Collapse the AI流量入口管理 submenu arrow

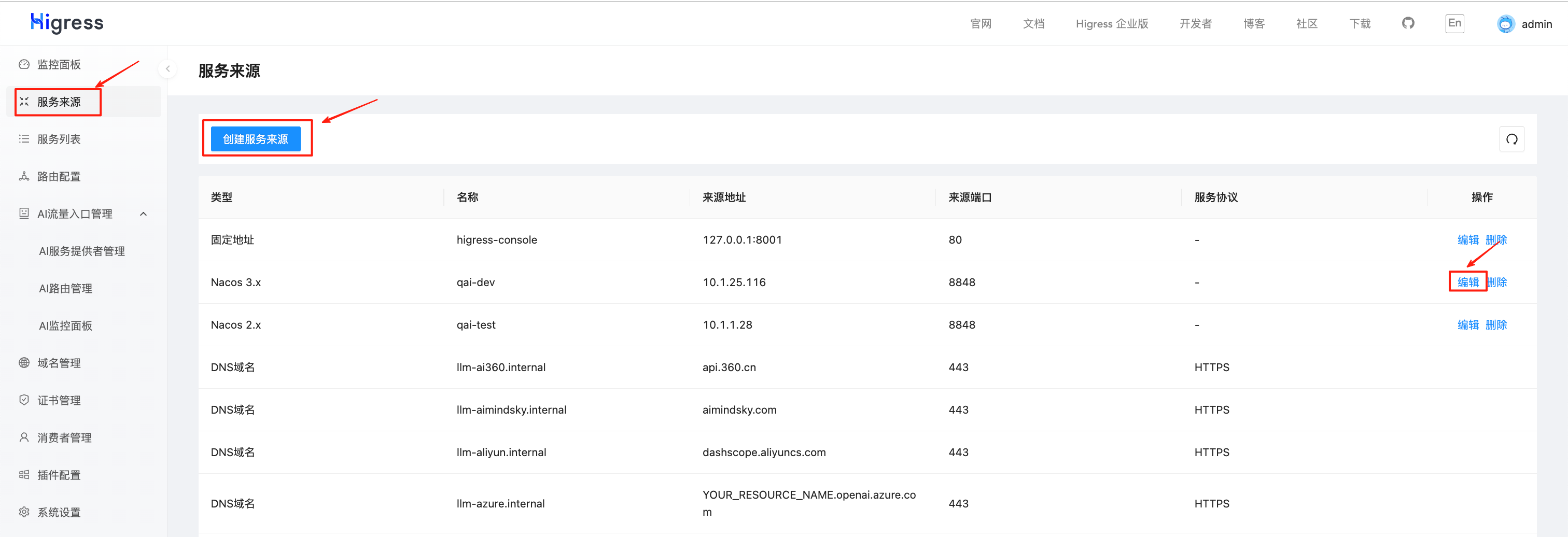click(144, 214)
